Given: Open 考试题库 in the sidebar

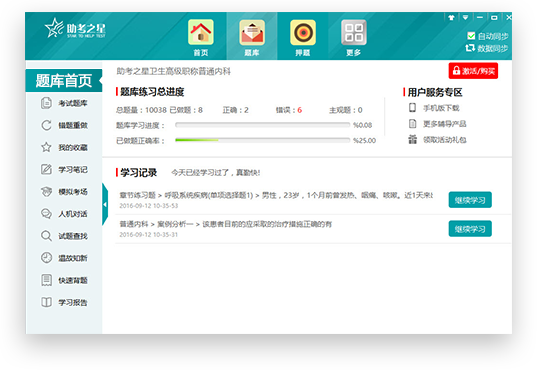Looking at the screenshot, I should pos(64,103).
